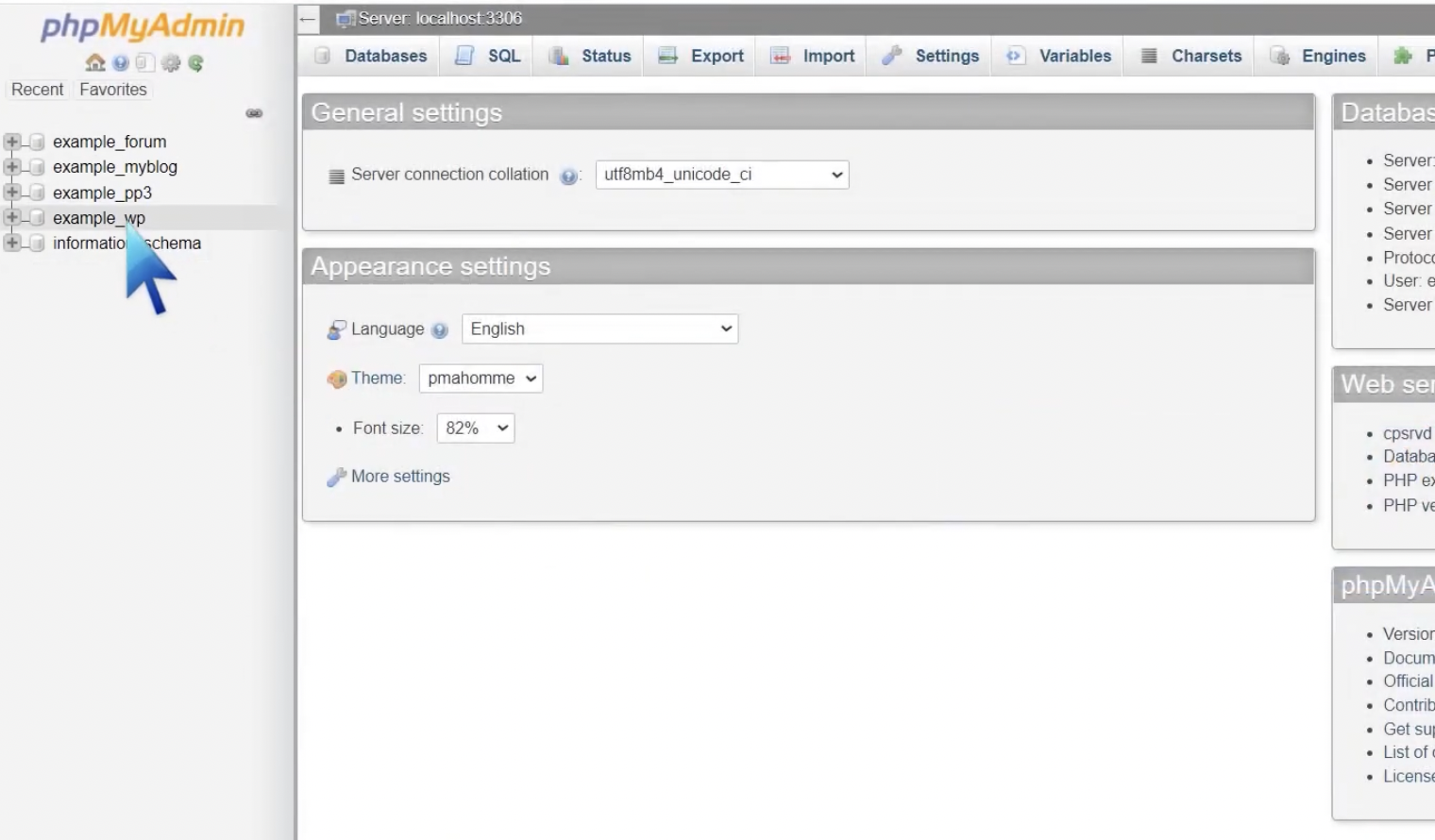Click help icon beside Server connection collation
This screenshot has width=1435, height=840.
click(x=568, y=176)
